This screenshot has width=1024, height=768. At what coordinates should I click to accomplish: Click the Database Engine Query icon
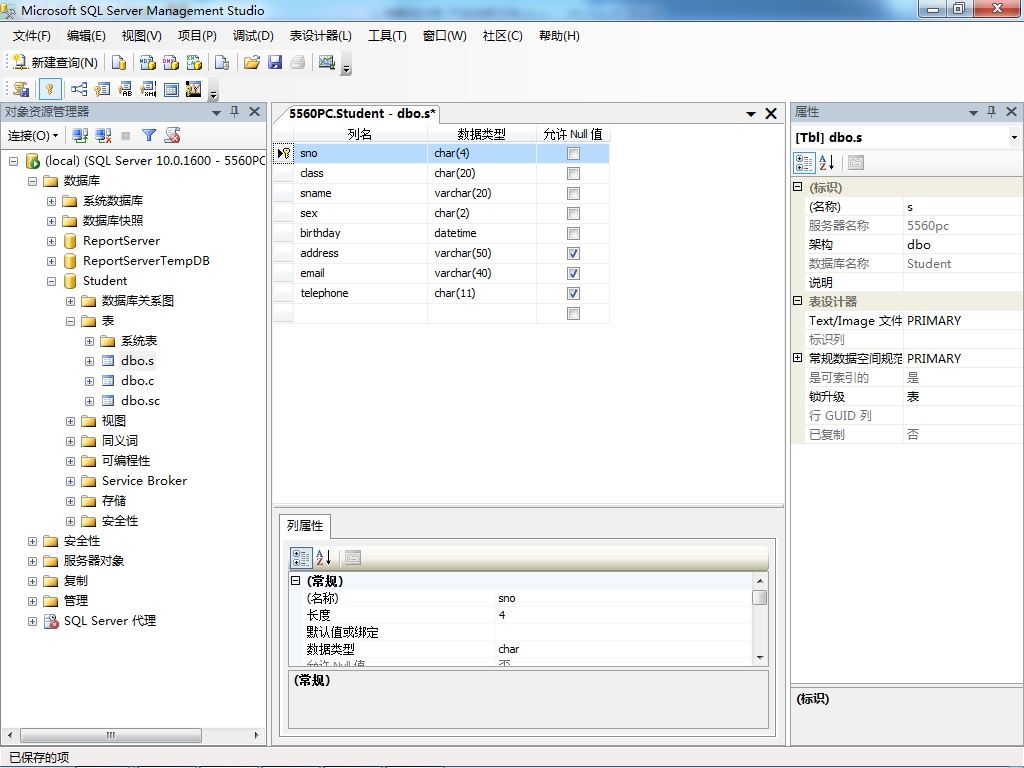pyautogui.click(x=119, y=63)
